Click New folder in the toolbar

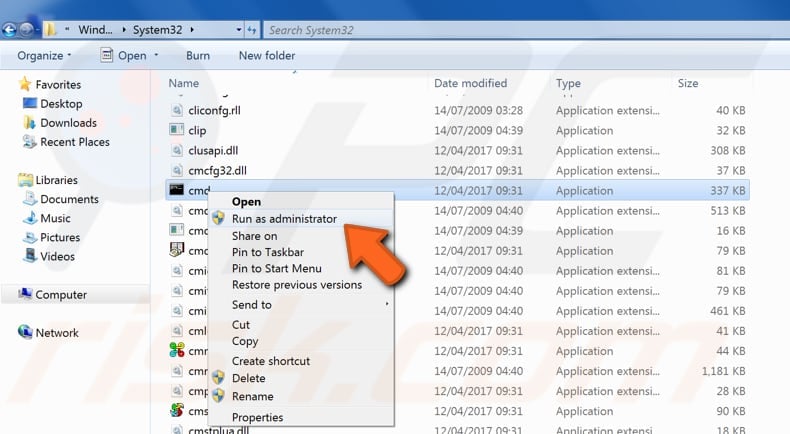click(x=267, y=55)
